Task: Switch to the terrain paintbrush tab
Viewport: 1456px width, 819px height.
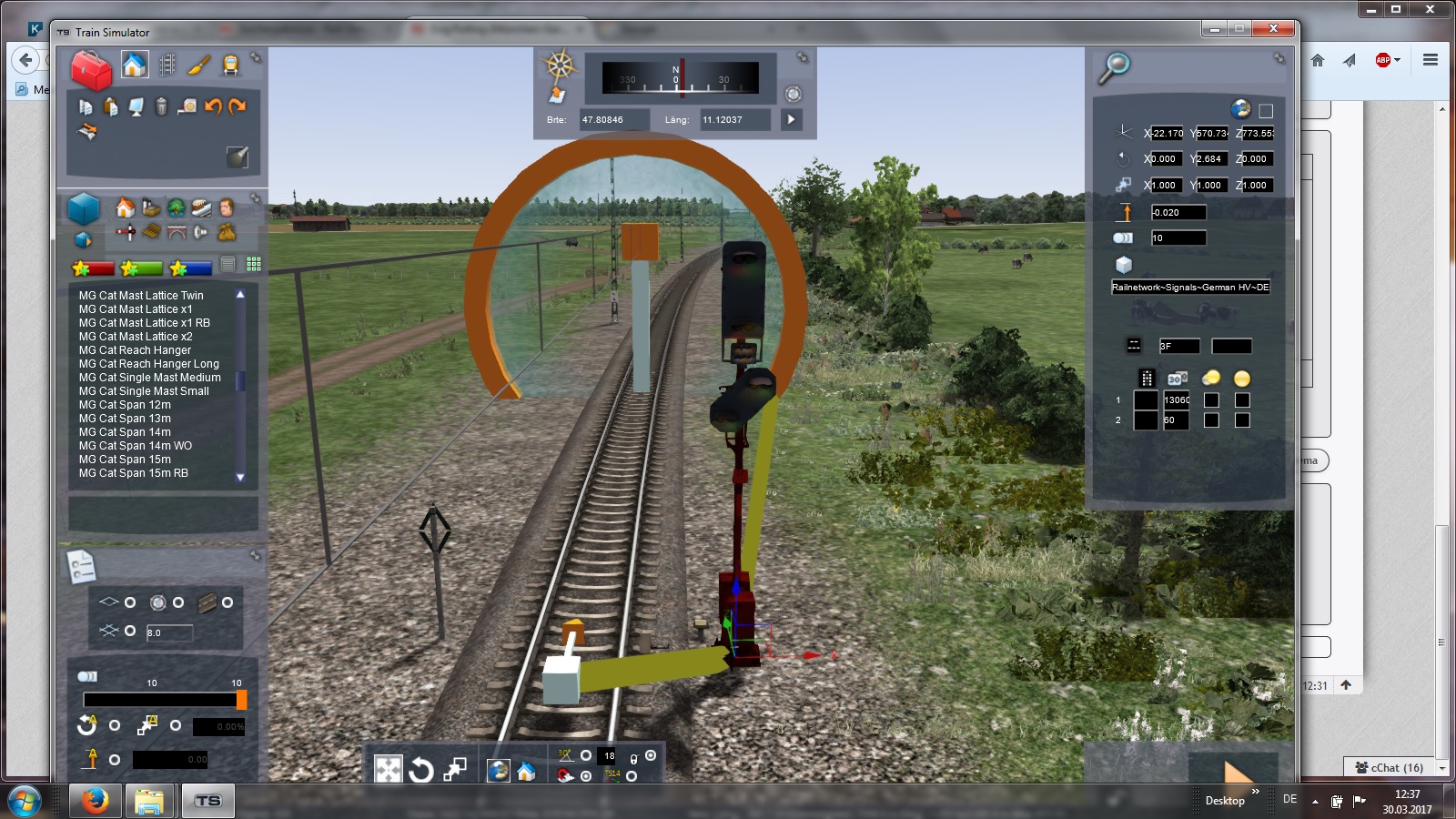Action: pos(199,65)
